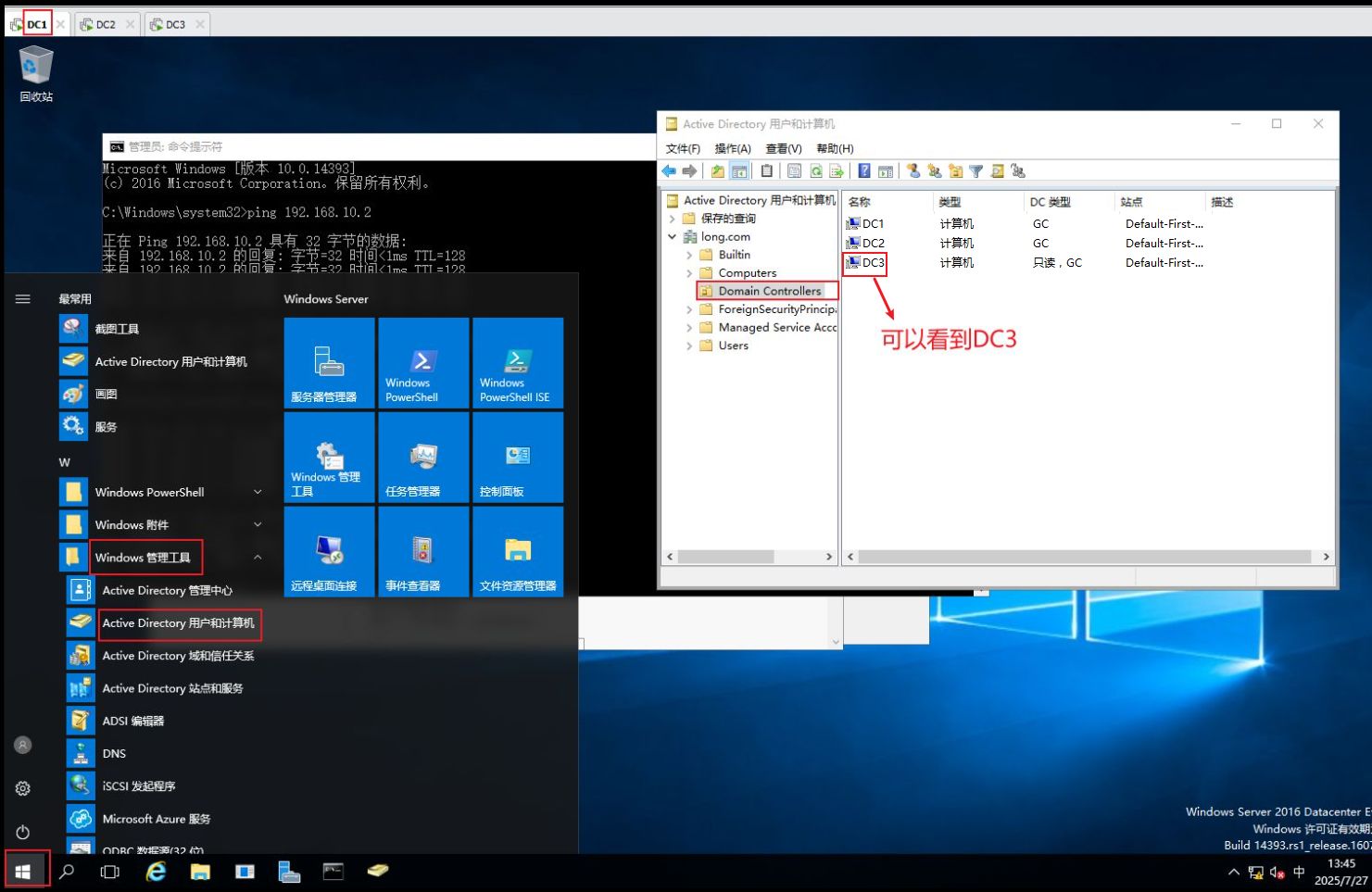Open Active Directory 站点和服务
The height and width of the screenshot is (892, 1372).
167,688
